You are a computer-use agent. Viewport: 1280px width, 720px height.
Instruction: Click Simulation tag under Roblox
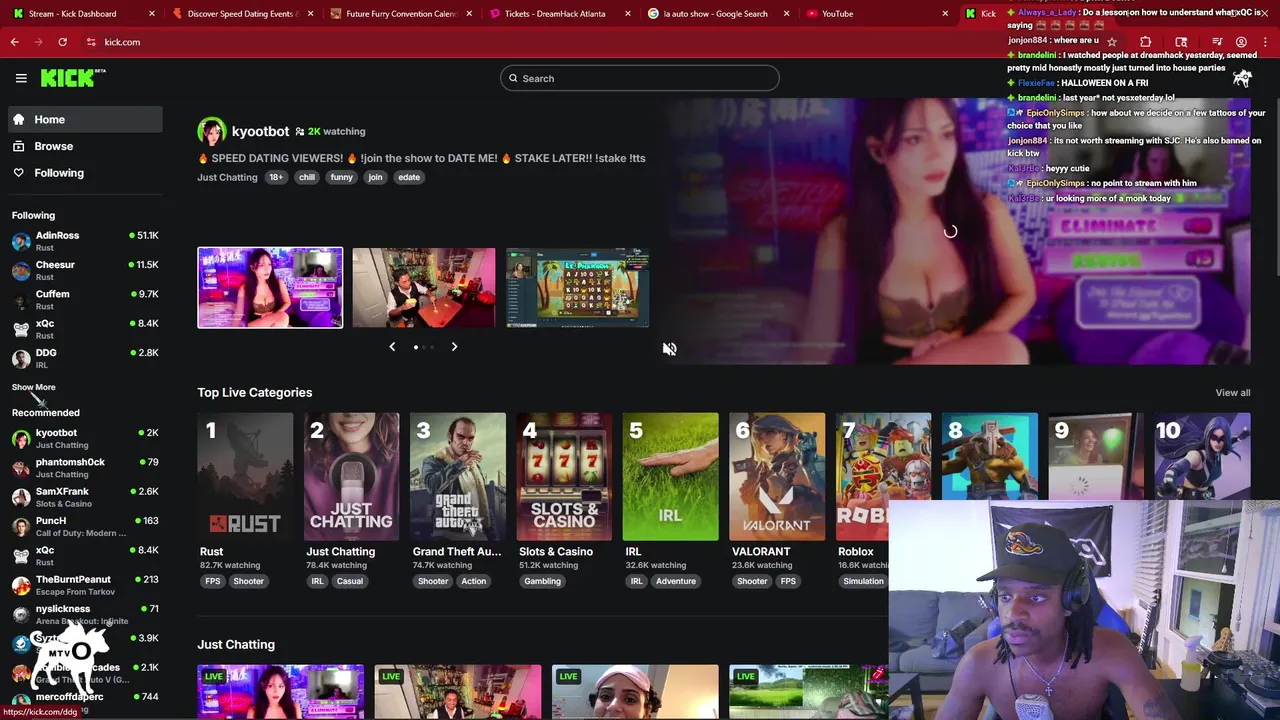tap(862, 581)
